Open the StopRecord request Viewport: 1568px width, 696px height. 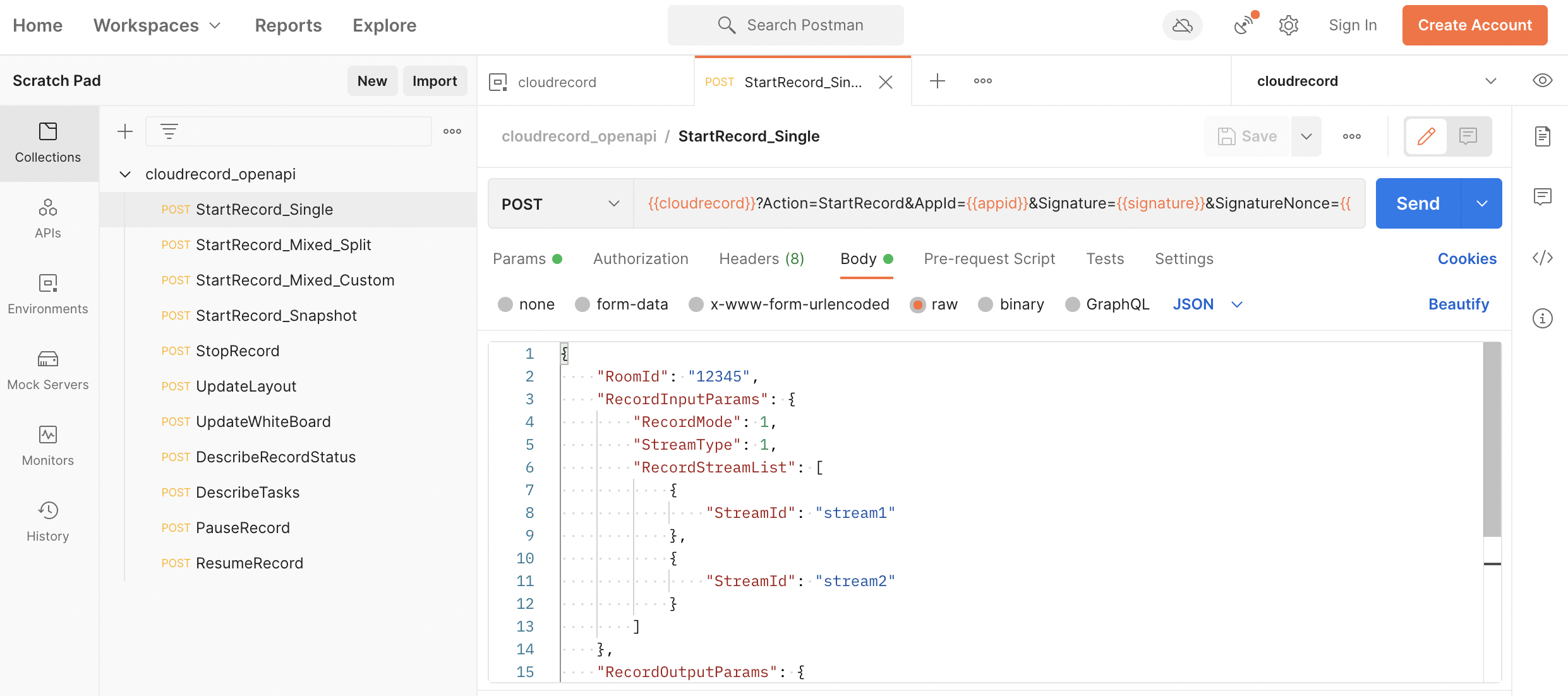(288, 351)
